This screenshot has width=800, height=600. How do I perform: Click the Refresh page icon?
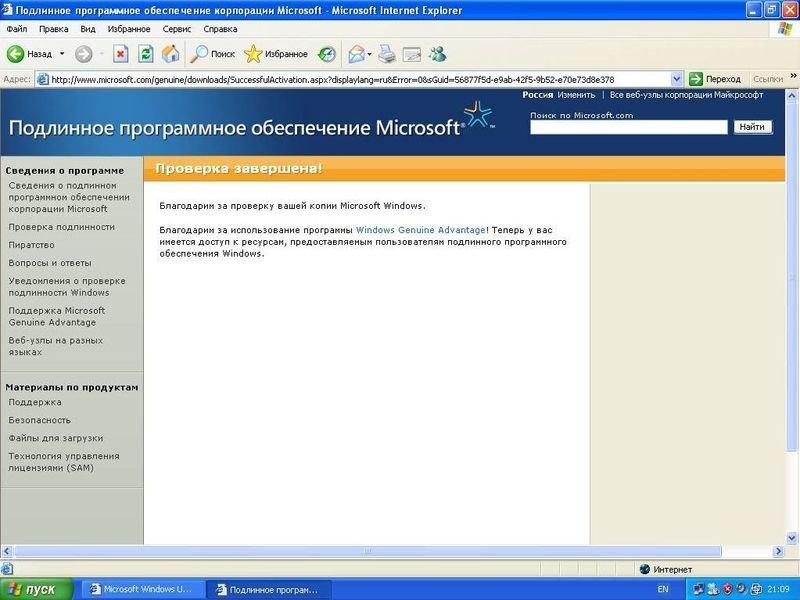(x=144, y=52)
